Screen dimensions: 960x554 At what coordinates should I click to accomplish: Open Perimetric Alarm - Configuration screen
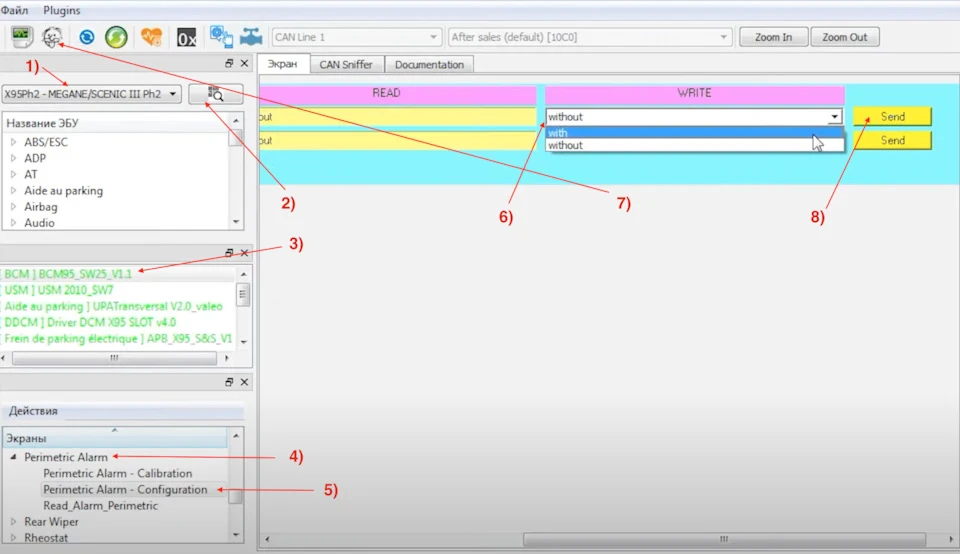click(x=126, y=489)
